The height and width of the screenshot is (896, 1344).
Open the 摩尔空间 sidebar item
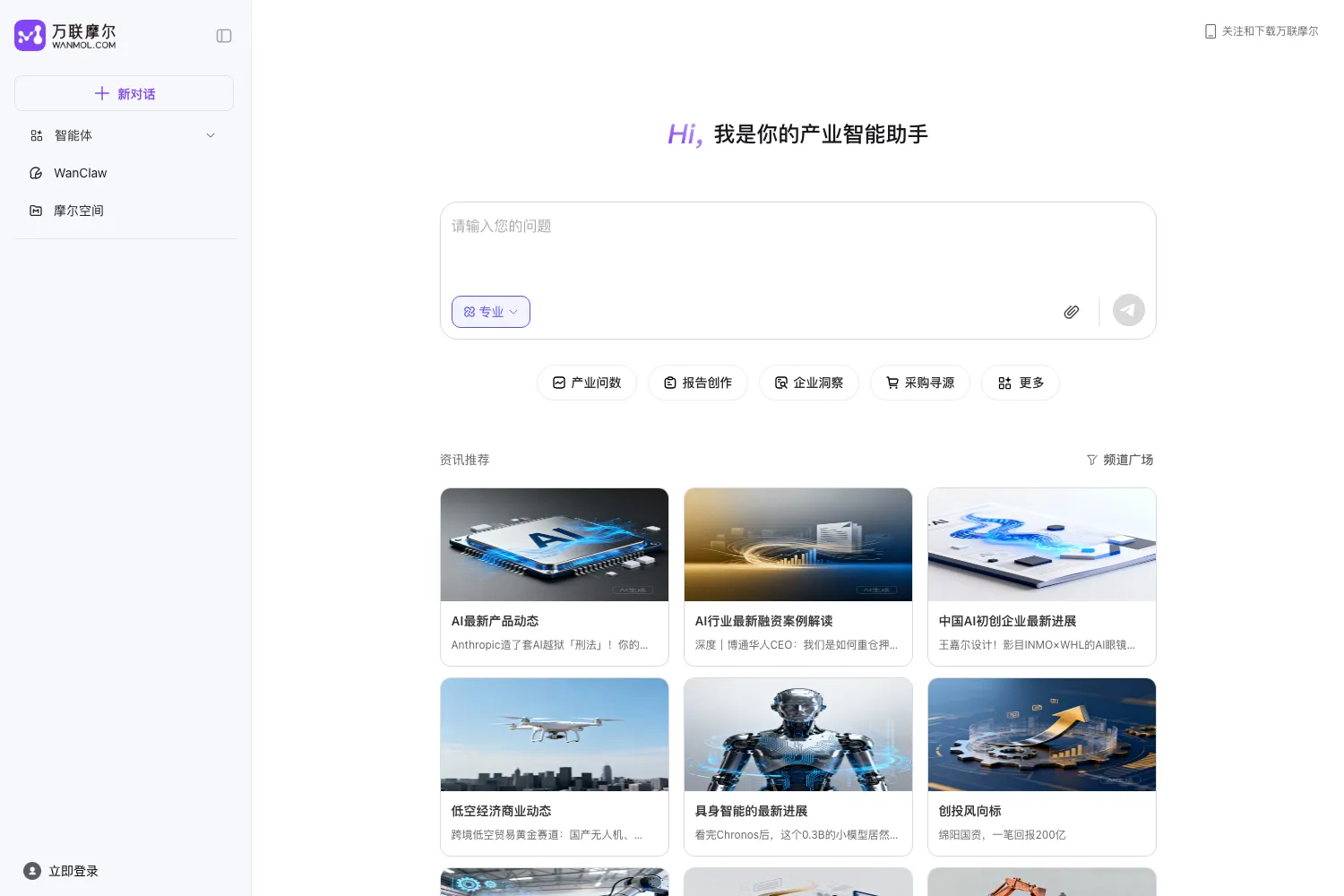point(124,211)
